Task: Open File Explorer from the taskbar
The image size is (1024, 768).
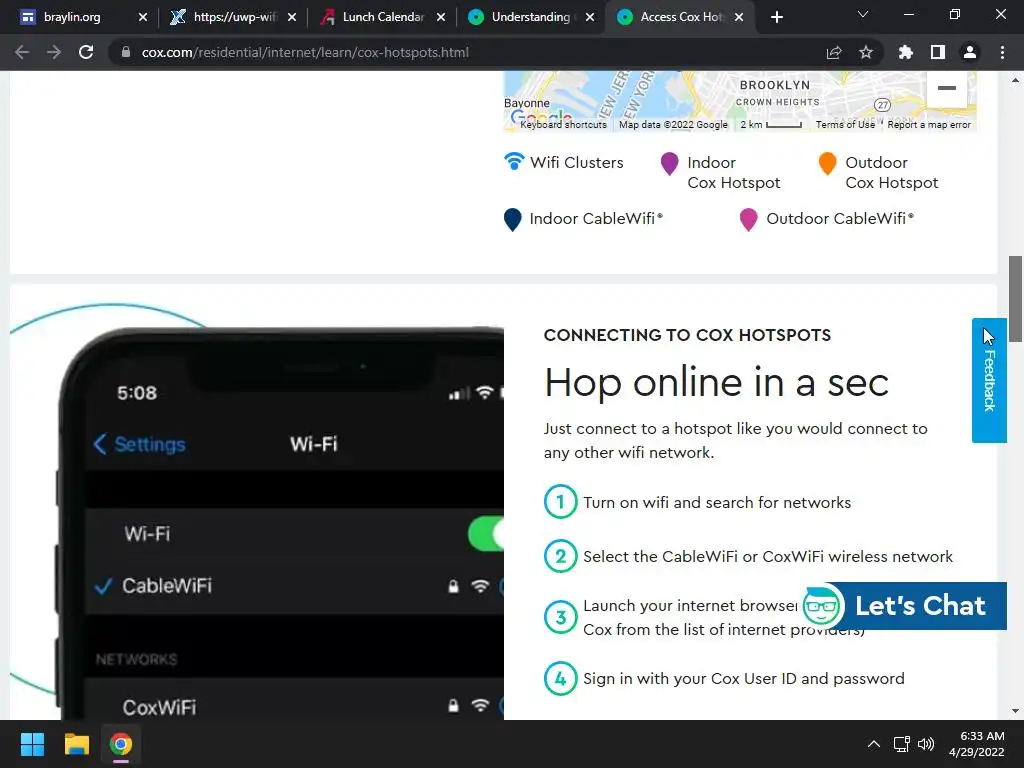Action: 76,744
